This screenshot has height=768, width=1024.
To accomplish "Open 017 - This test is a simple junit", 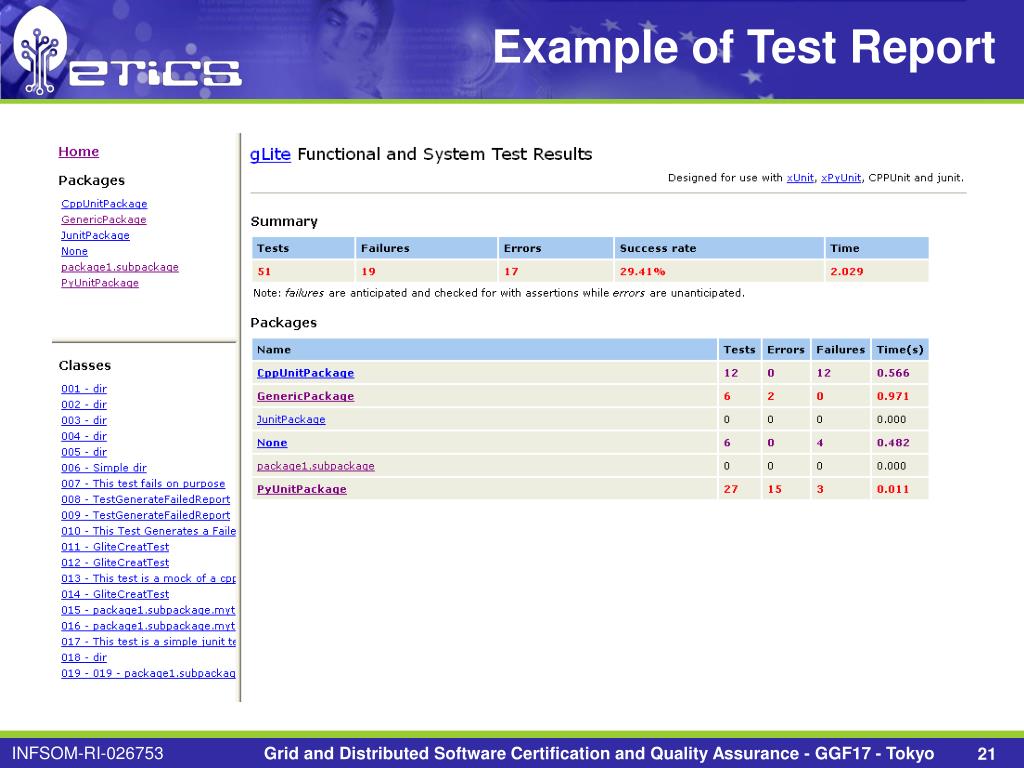I will coord(148,641).
